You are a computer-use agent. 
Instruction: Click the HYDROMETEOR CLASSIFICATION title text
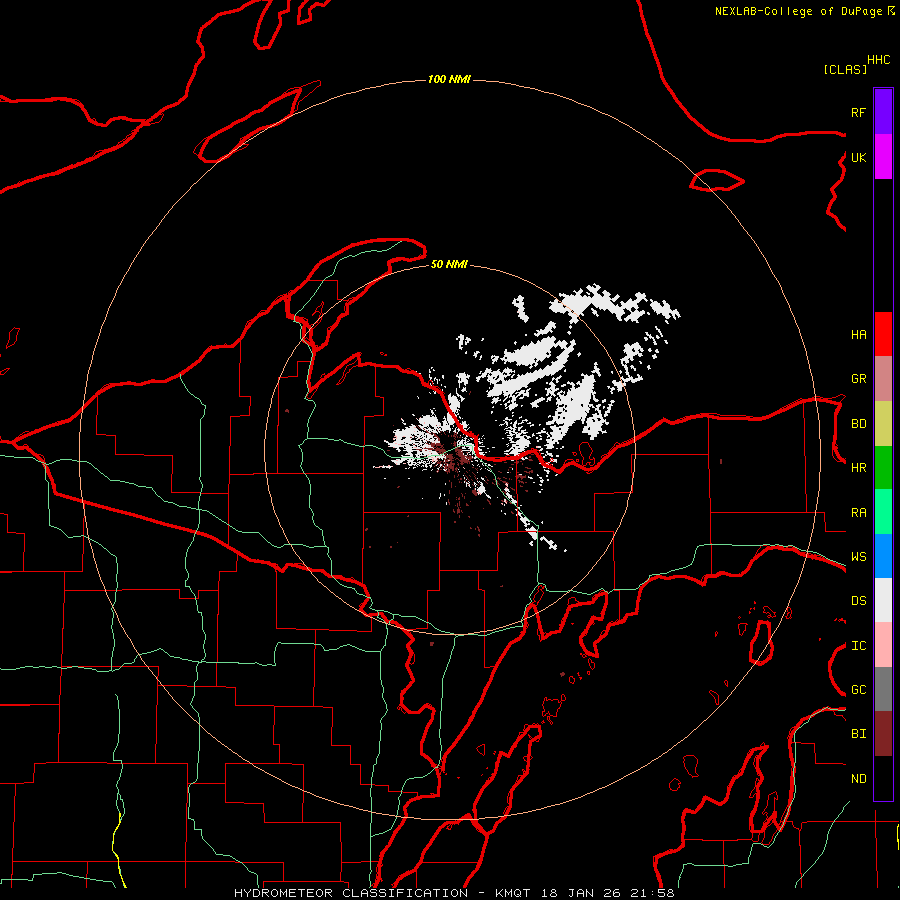(x=351, y=893)
